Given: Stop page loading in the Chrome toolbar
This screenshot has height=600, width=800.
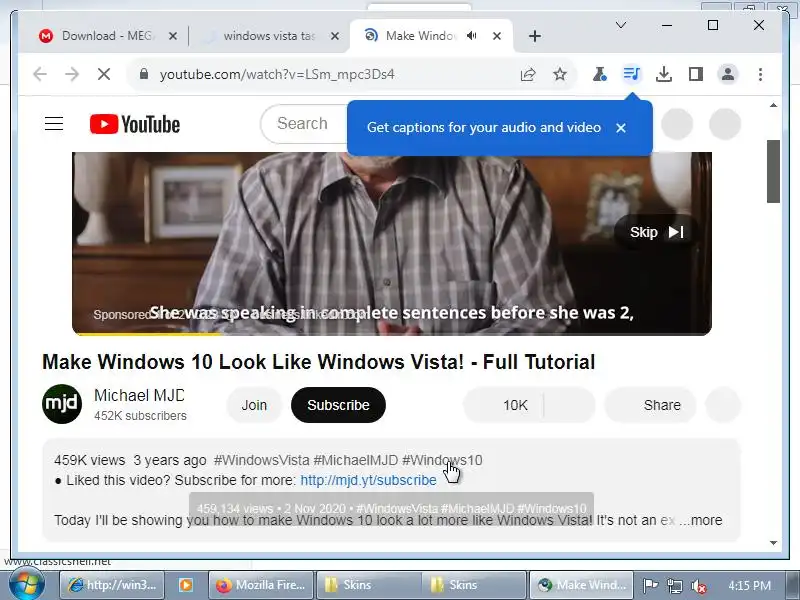Looking at the screenshot, I should (104, 74).
